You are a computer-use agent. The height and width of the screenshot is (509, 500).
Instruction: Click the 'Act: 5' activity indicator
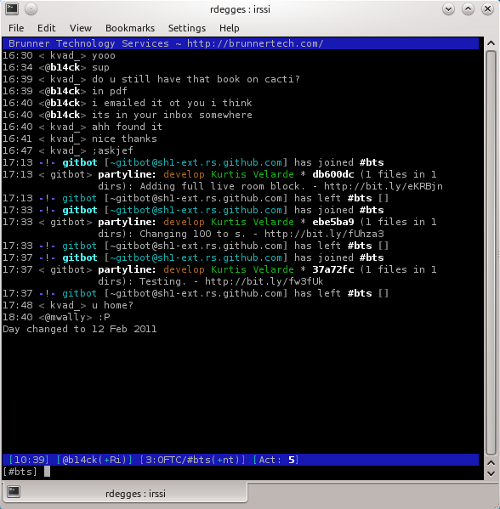point(276,460)
